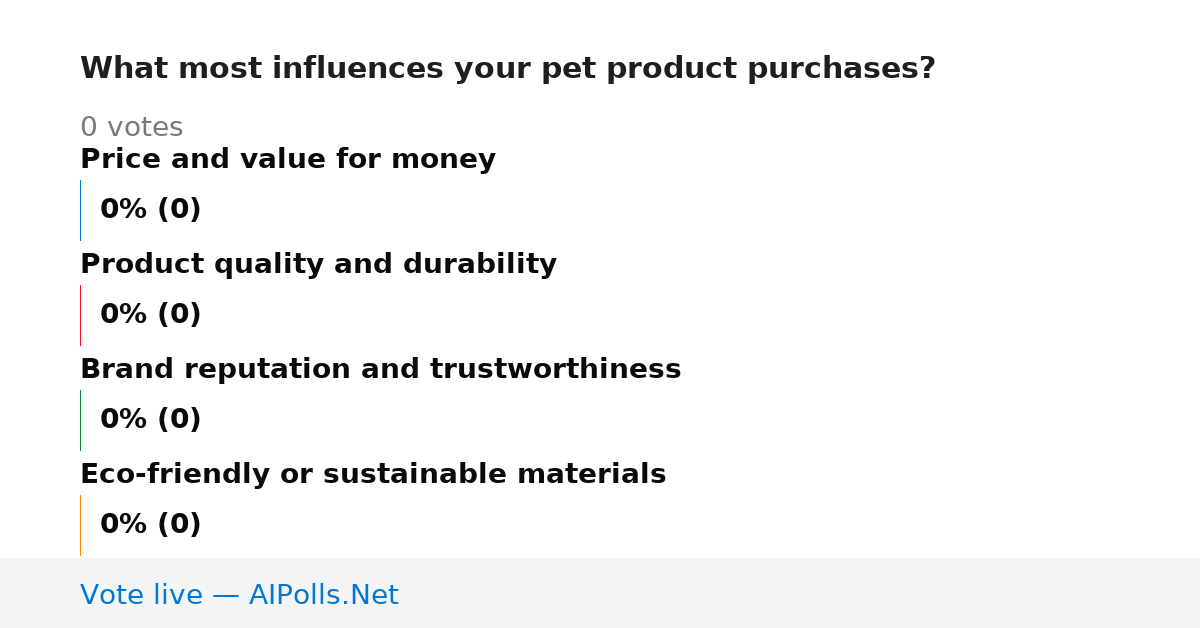Click the 0% (0) result under Price
This screenshot has width=1200, height=628.
pyautogui.click(x=150, y=210)
